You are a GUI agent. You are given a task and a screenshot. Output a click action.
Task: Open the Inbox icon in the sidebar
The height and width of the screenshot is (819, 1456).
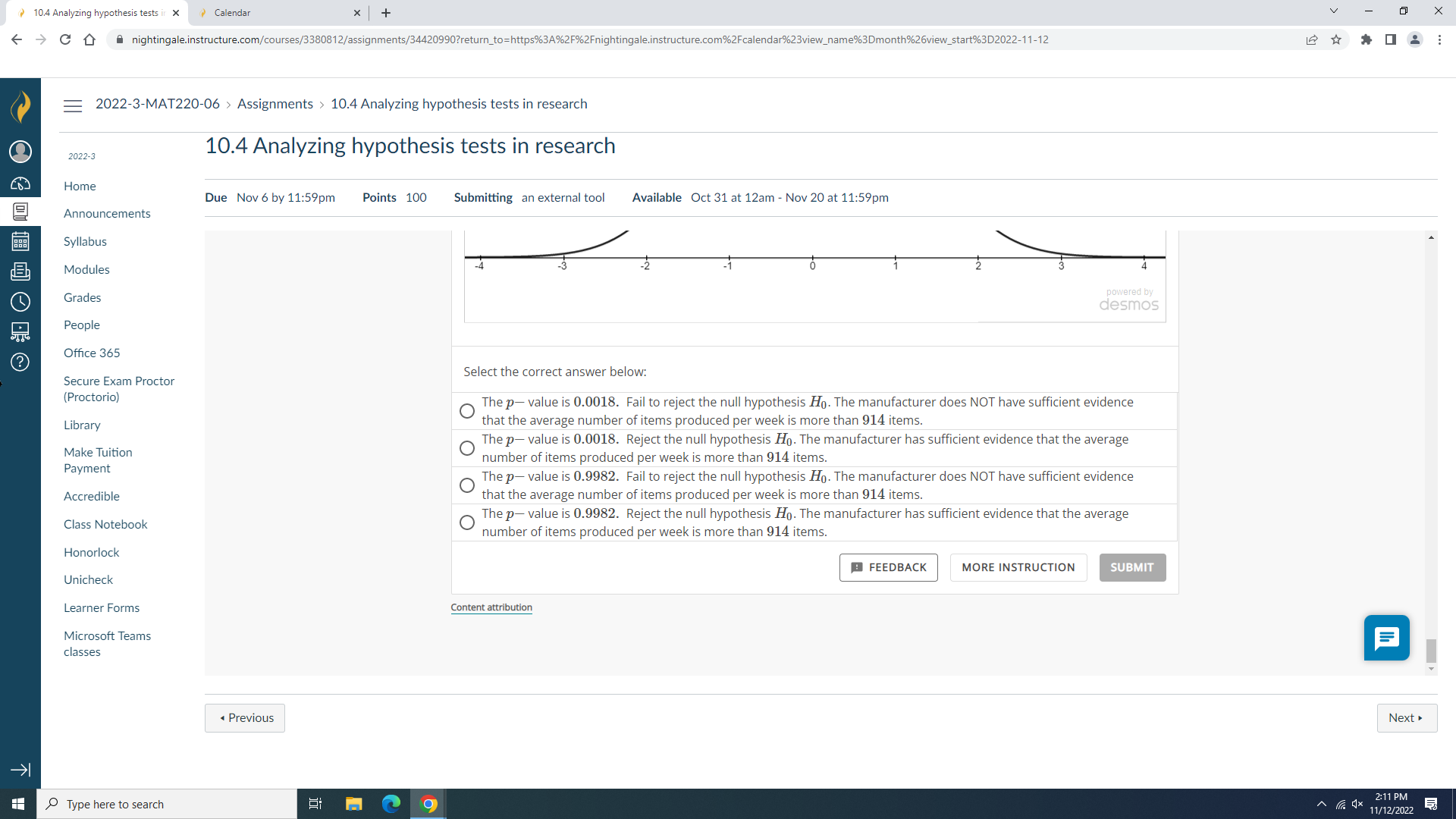(x=20, y=271)
